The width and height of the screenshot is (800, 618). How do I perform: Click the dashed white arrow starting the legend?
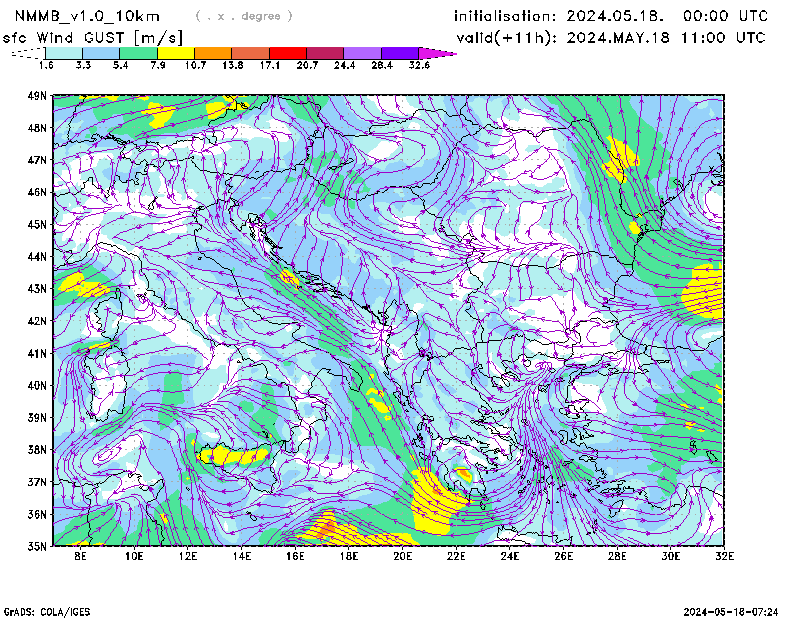pyautogui.click(x=28, y=53)
